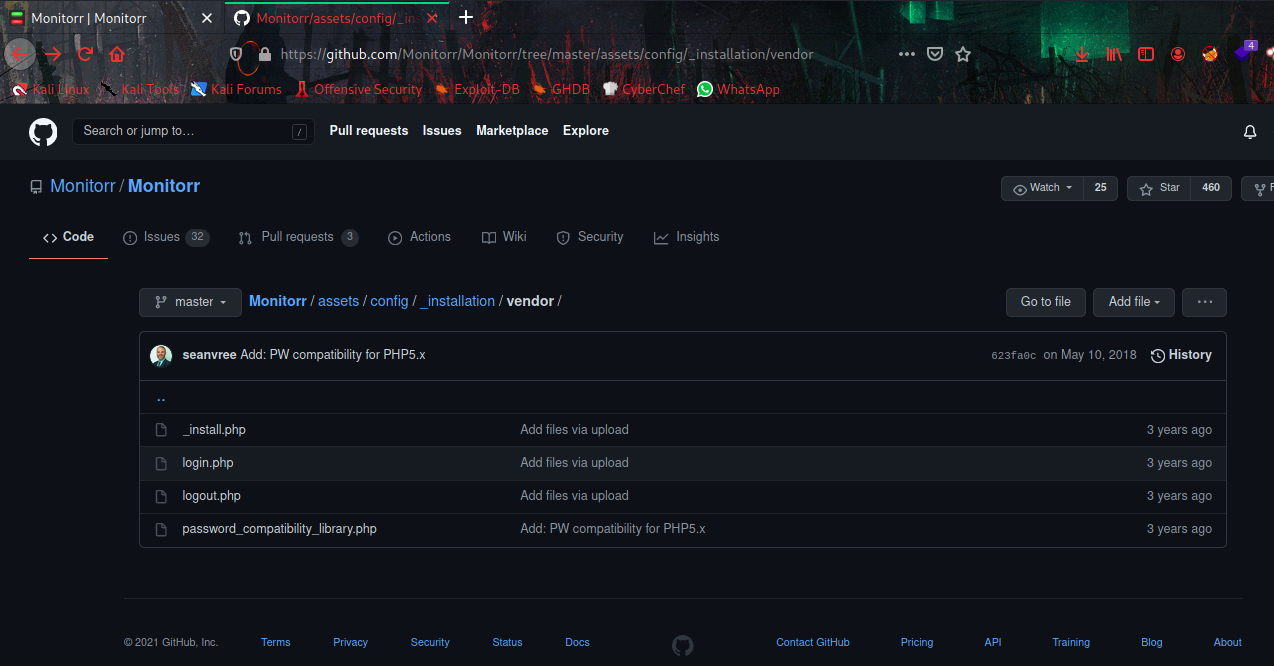This screenshot has height=666, width=1274.
Task: Expand the Add file dropdown
Action: coord(1133,302)
